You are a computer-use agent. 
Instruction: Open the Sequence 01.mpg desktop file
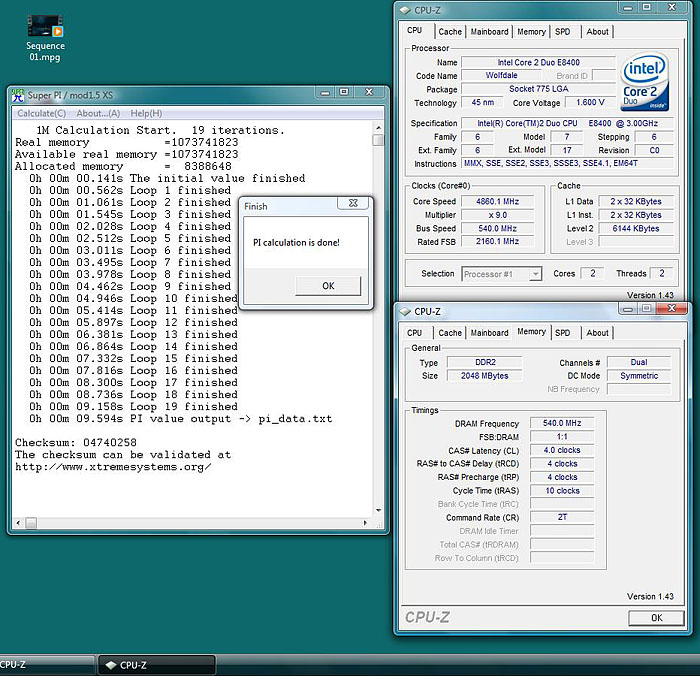pyautogui.click(x=45, y=38)
